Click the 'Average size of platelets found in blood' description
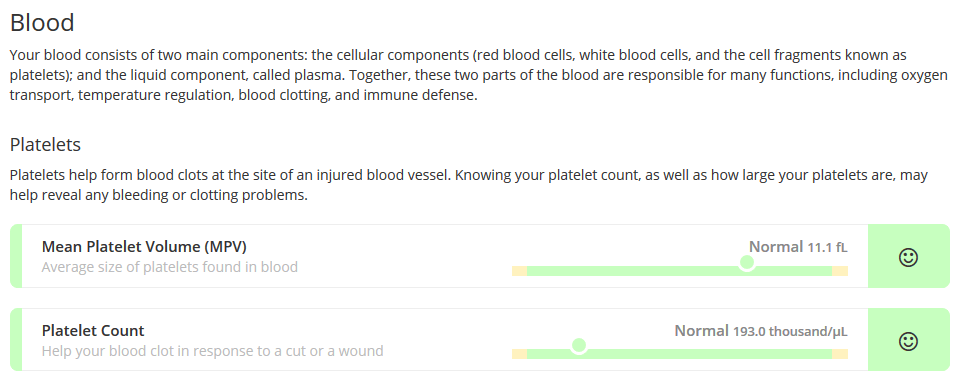Image resolution: width=964 pixels, height=385 pixels. pyautogui.click(x=170, y=267)
